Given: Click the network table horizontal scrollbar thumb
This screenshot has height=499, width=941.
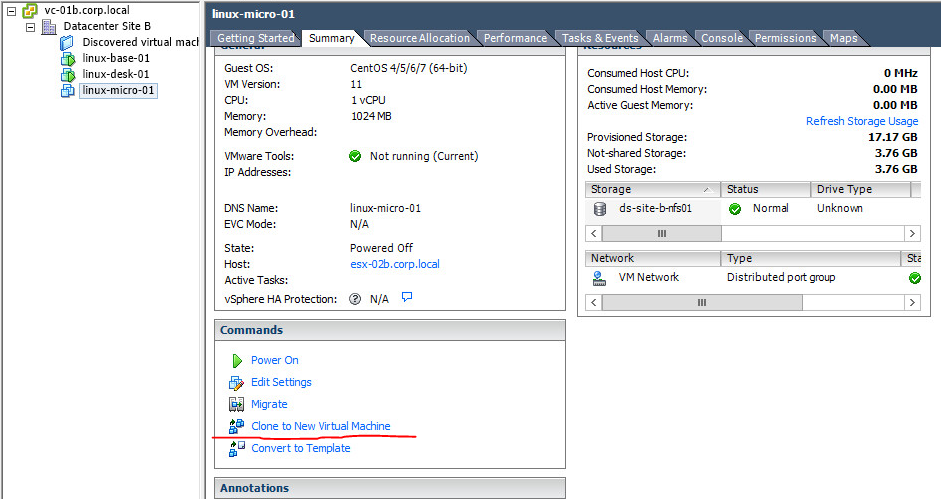Looking at the screenshot, I should 702,303.
